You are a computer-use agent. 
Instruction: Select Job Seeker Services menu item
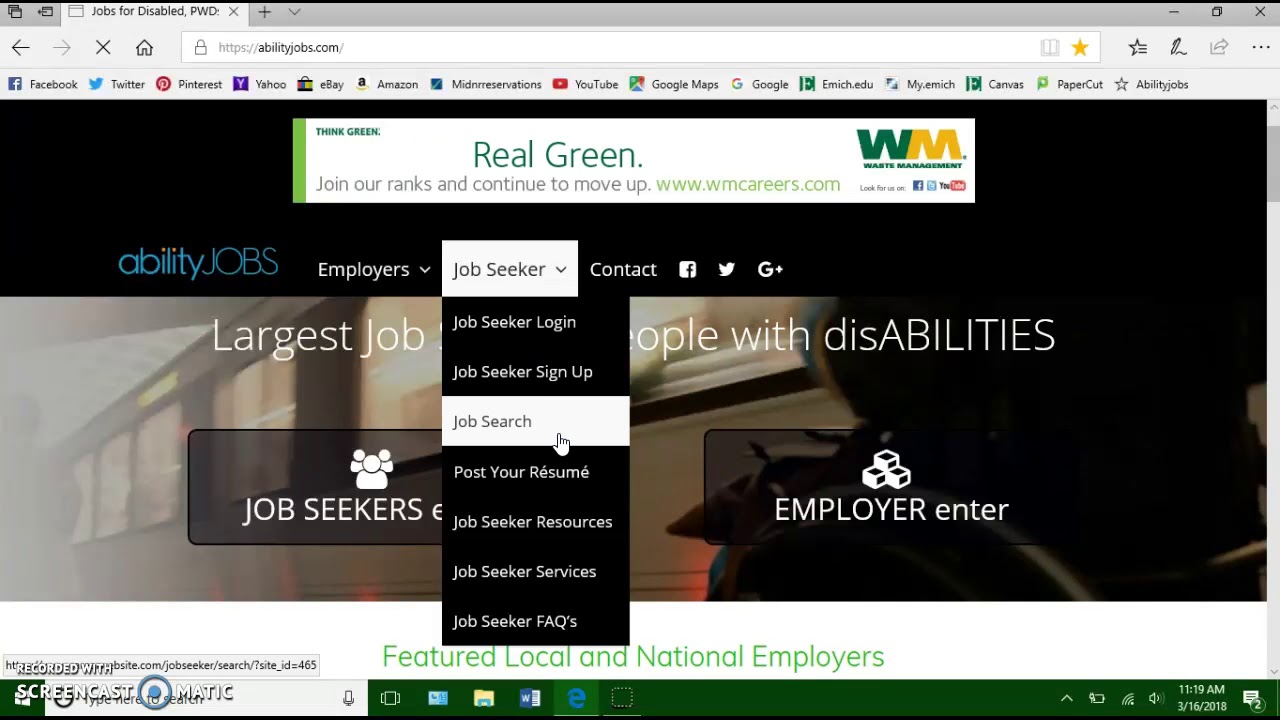(x=536, y=572)
